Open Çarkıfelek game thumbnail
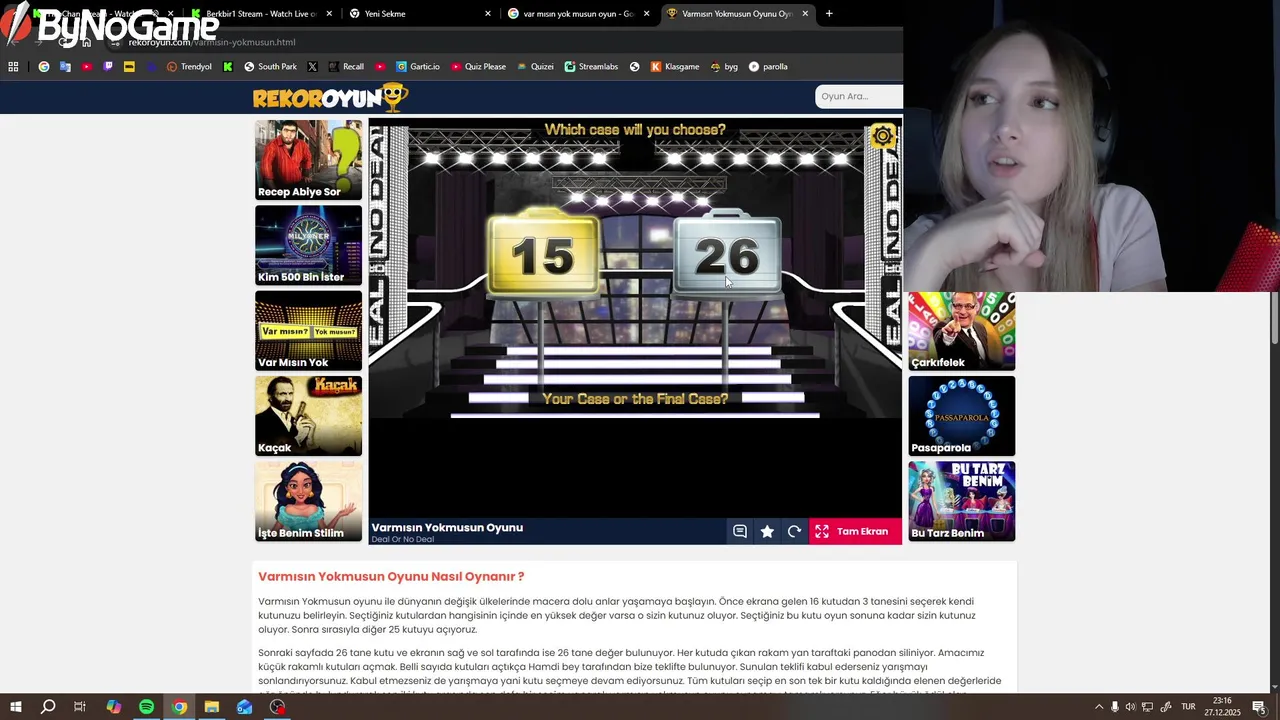Viewport: 1280px width, 720px height. point(961,331)
